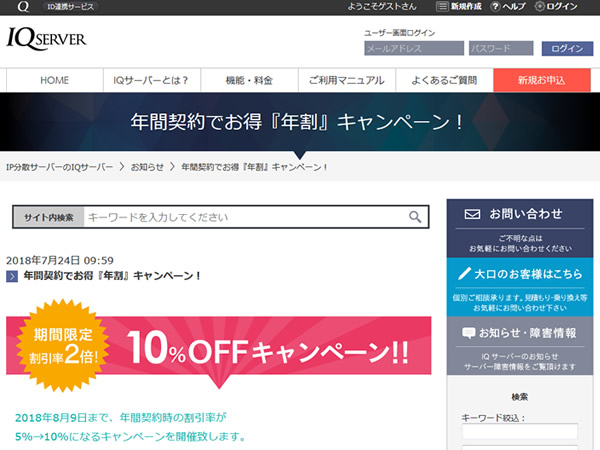
Task: Click the Q logo in top bar
Action: coord(23,7)
